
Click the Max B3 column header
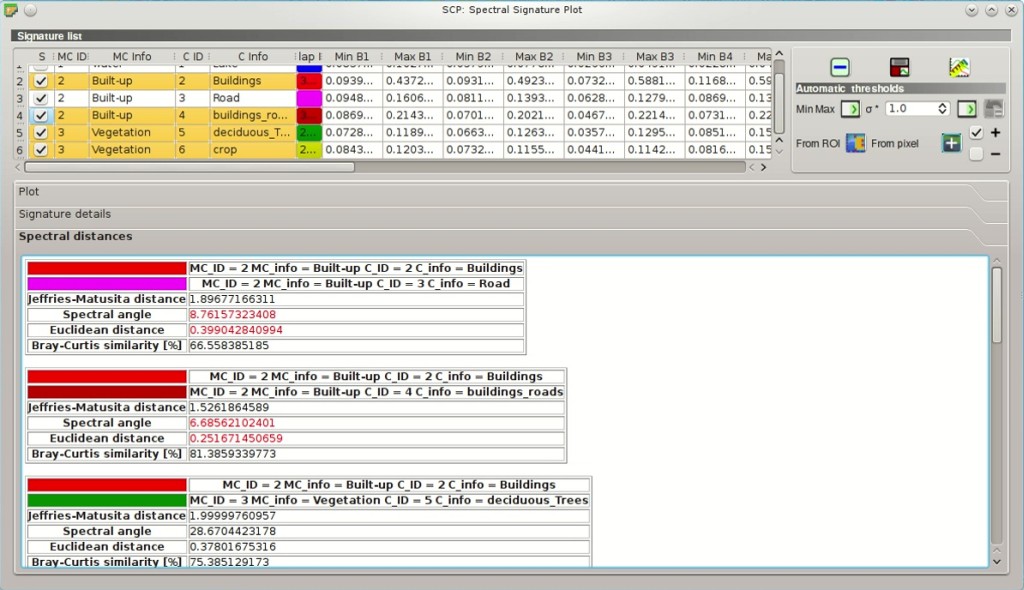click(x=654, y=57)
